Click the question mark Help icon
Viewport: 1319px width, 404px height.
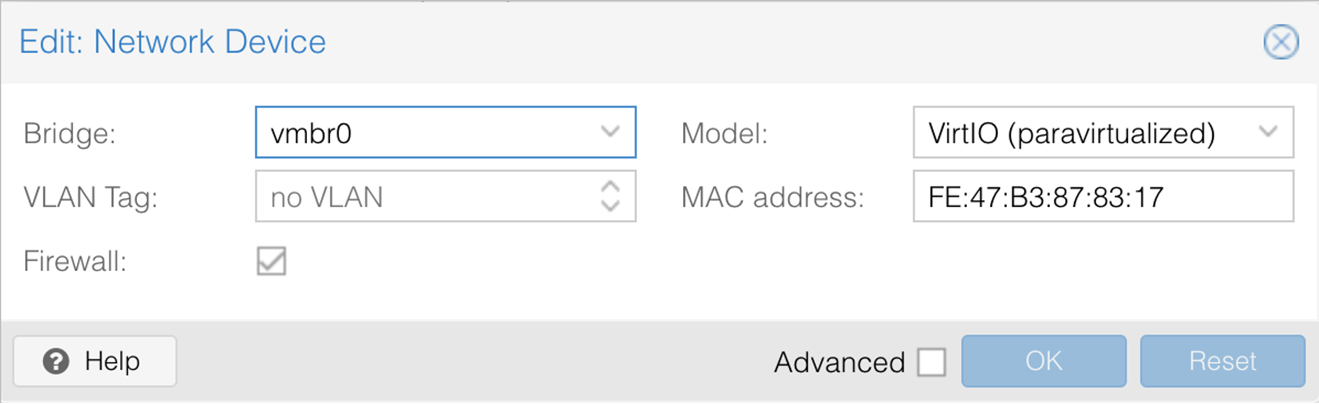[x=57, y=361]
